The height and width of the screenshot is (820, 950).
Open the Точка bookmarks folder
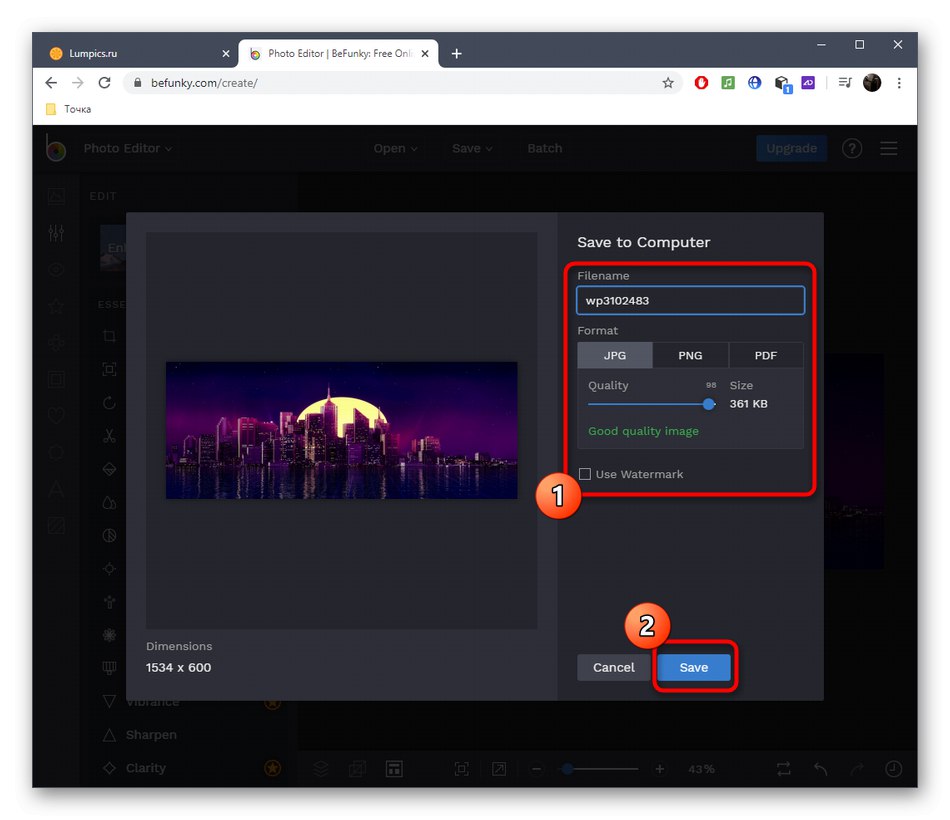(x=68, y=109)
